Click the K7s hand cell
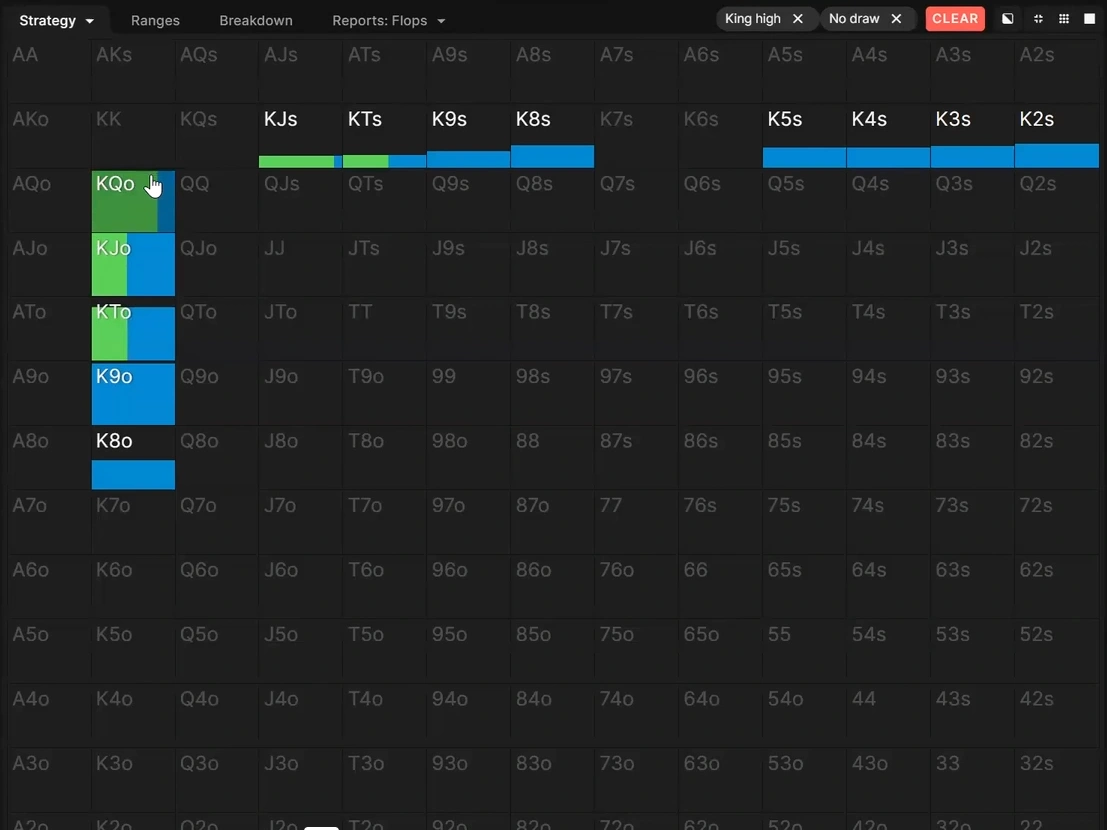 tap(637, 136)
